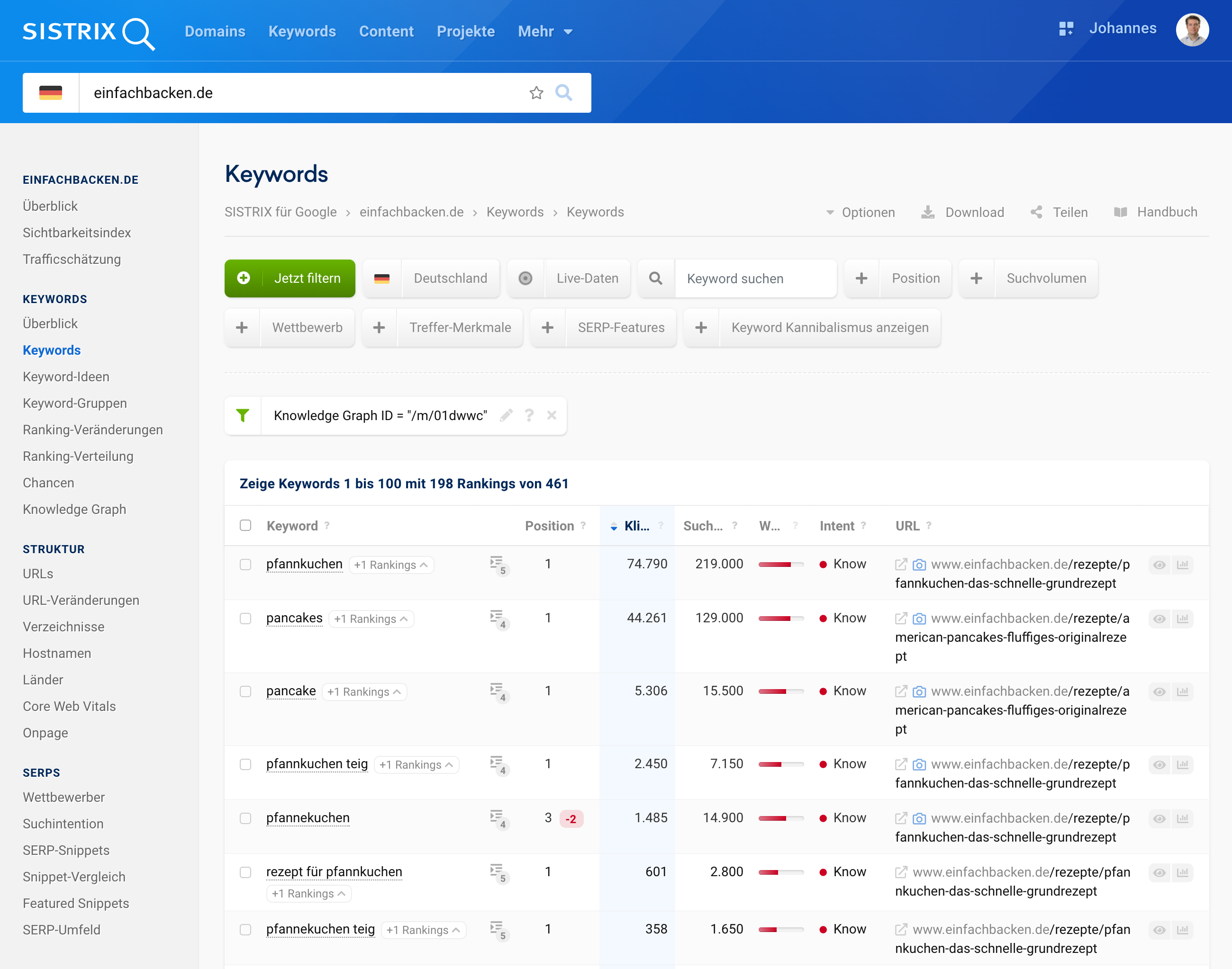Show ranking history chart for pancake row

point(1182,691)
